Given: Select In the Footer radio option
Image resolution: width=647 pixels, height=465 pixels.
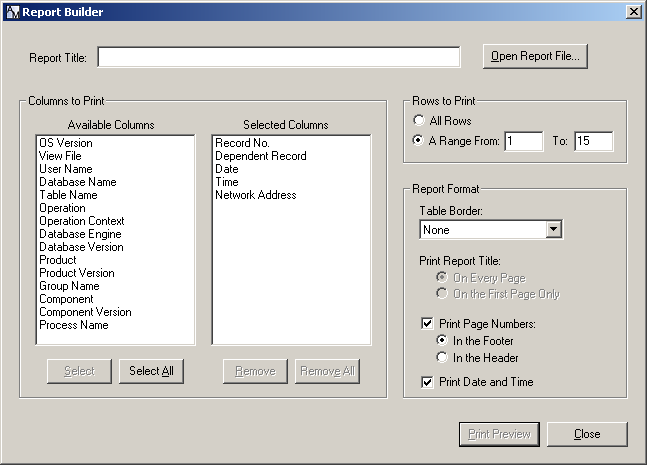Looking at the screenshot, I should [441, 341].
